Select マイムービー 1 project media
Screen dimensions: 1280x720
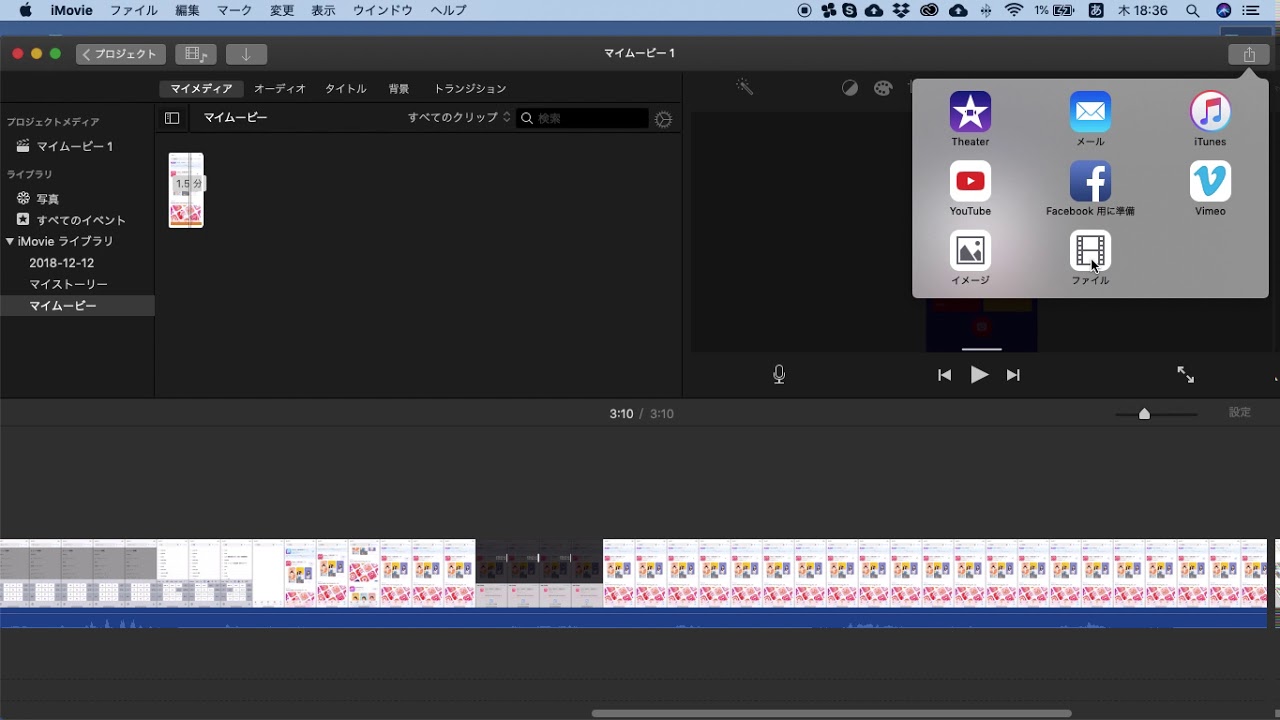pyautogui.click(x=77, y=146)
